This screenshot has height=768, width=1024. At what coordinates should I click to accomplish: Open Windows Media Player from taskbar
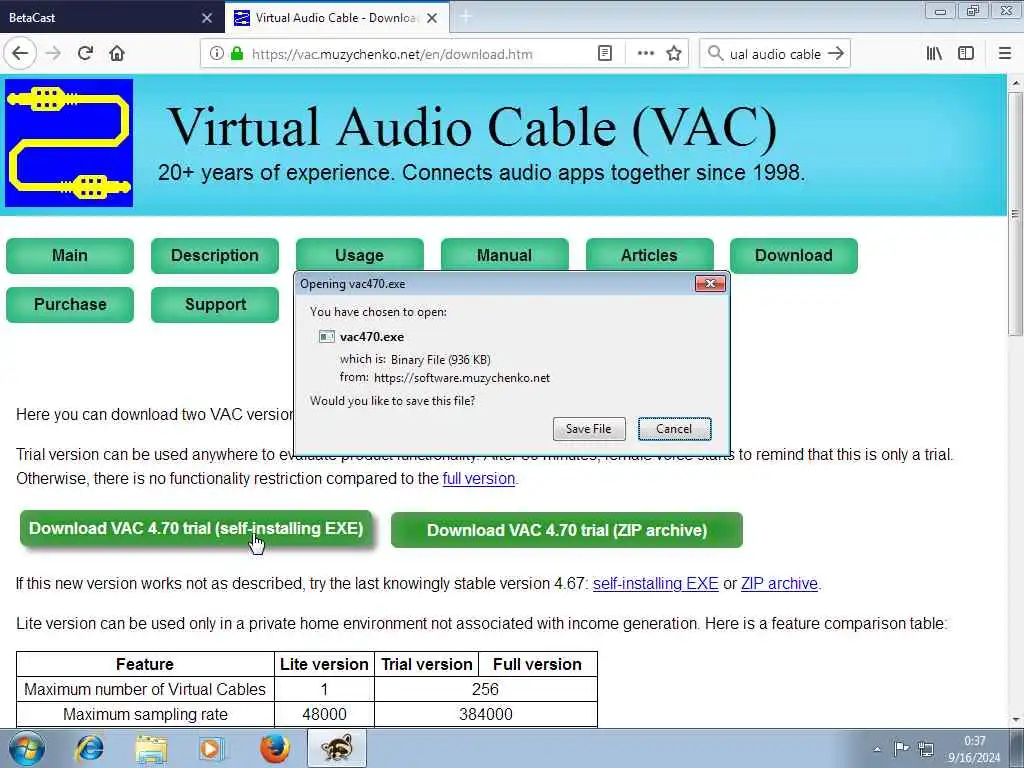click(x=211, y=748)
